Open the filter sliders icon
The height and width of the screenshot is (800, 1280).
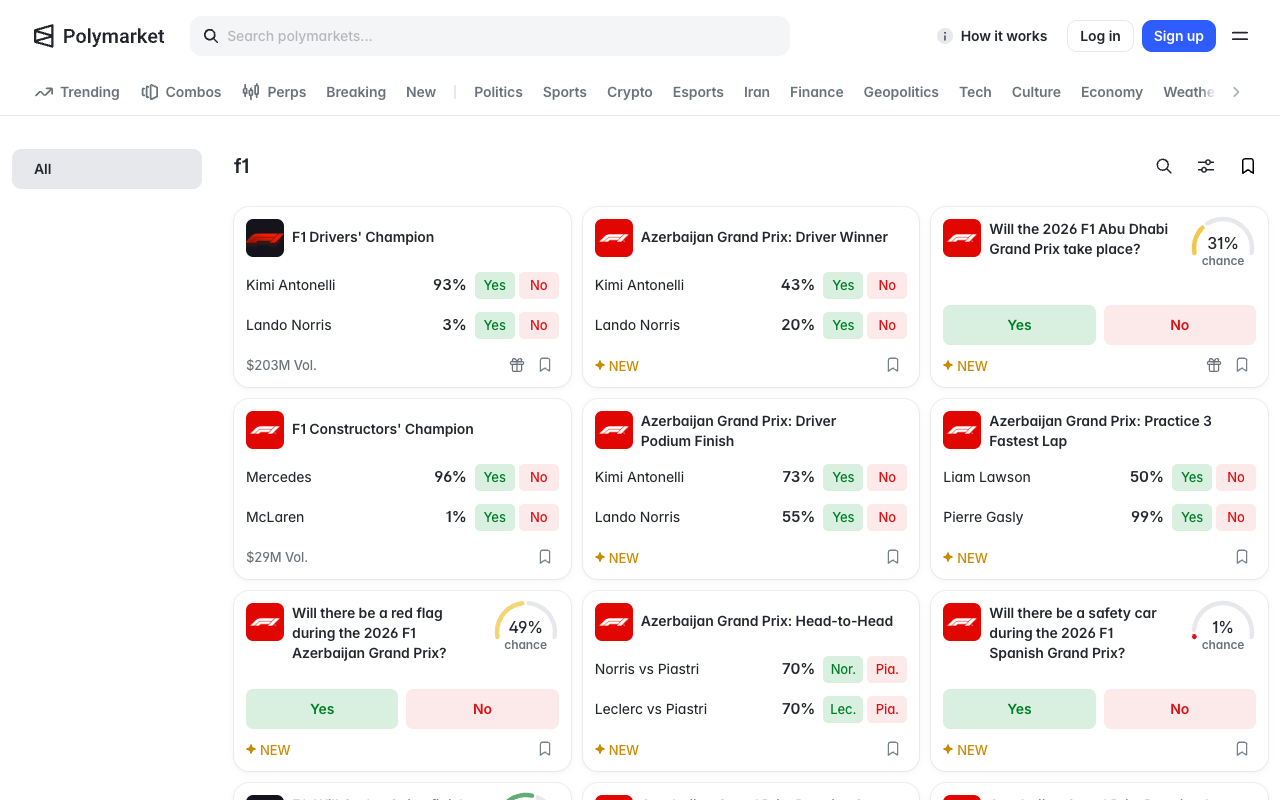pos(1206,166)
